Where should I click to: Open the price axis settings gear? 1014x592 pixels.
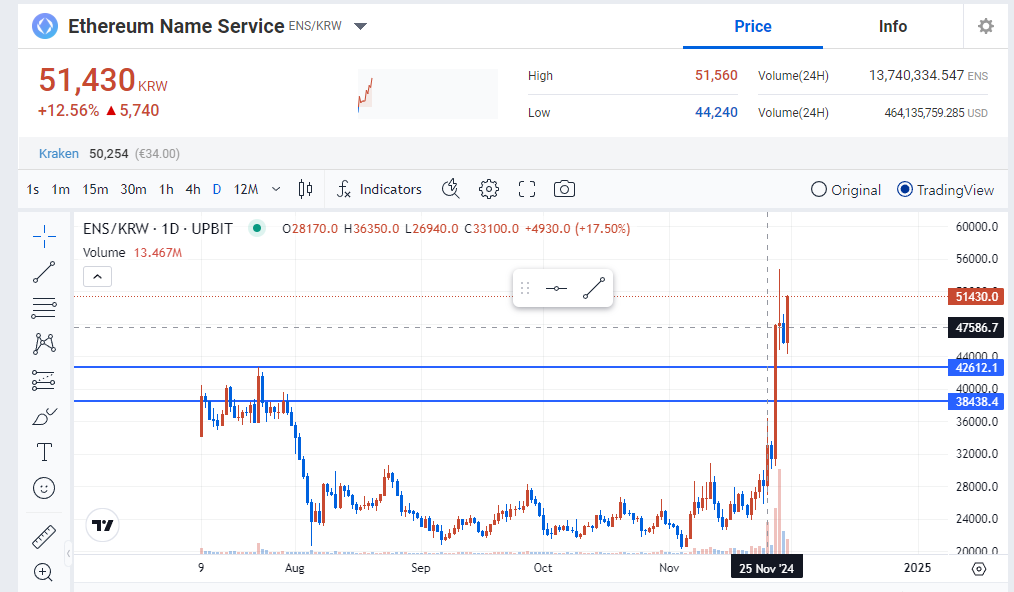coord(979,569)
